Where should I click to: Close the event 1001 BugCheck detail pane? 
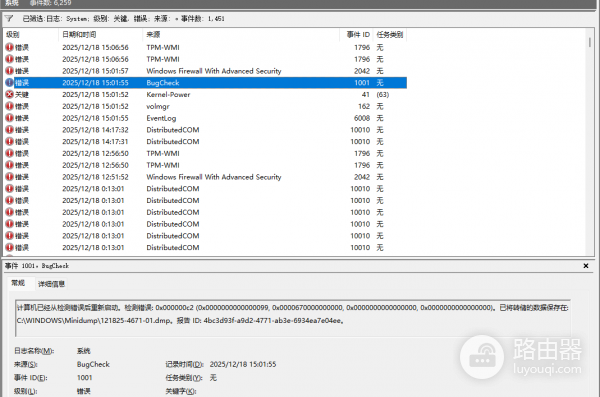pyautogui.click(x=585, y=266)
